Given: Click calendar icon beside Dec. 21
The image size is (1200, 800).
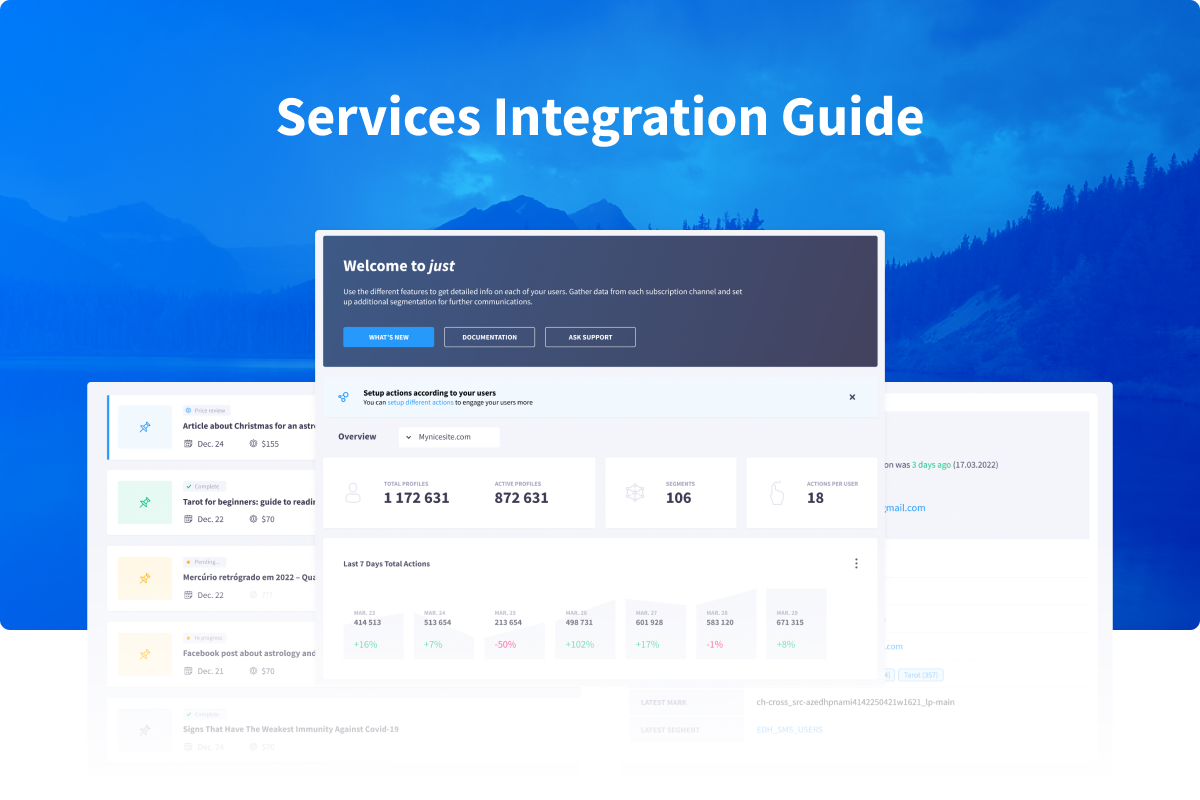Looking at the screenshot, I should [188, 671].
